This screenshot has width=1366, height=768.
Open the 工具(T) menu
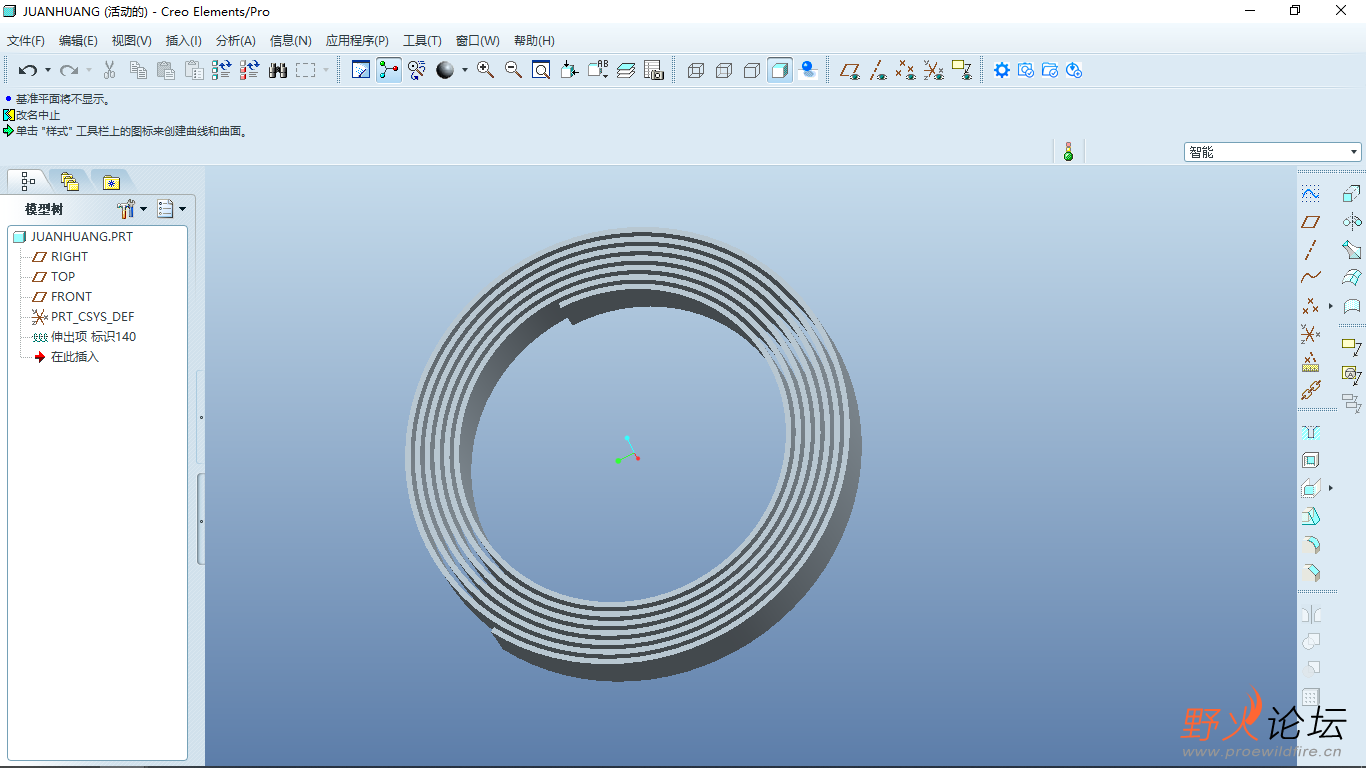tap(422, 41)
